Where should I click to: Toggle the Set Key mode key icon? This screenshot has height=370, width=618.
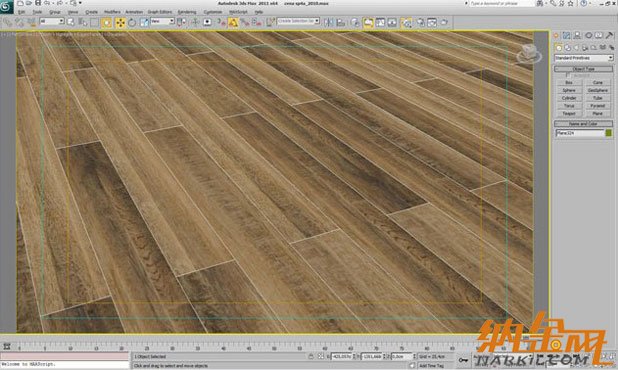tap(463, 360)
